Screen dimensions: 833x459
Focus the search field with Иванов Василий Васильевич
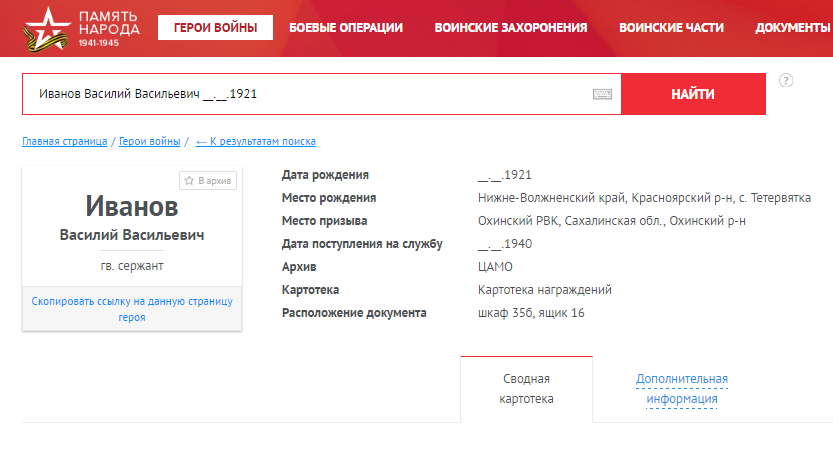pyautogui.click(x=321, y=94)
